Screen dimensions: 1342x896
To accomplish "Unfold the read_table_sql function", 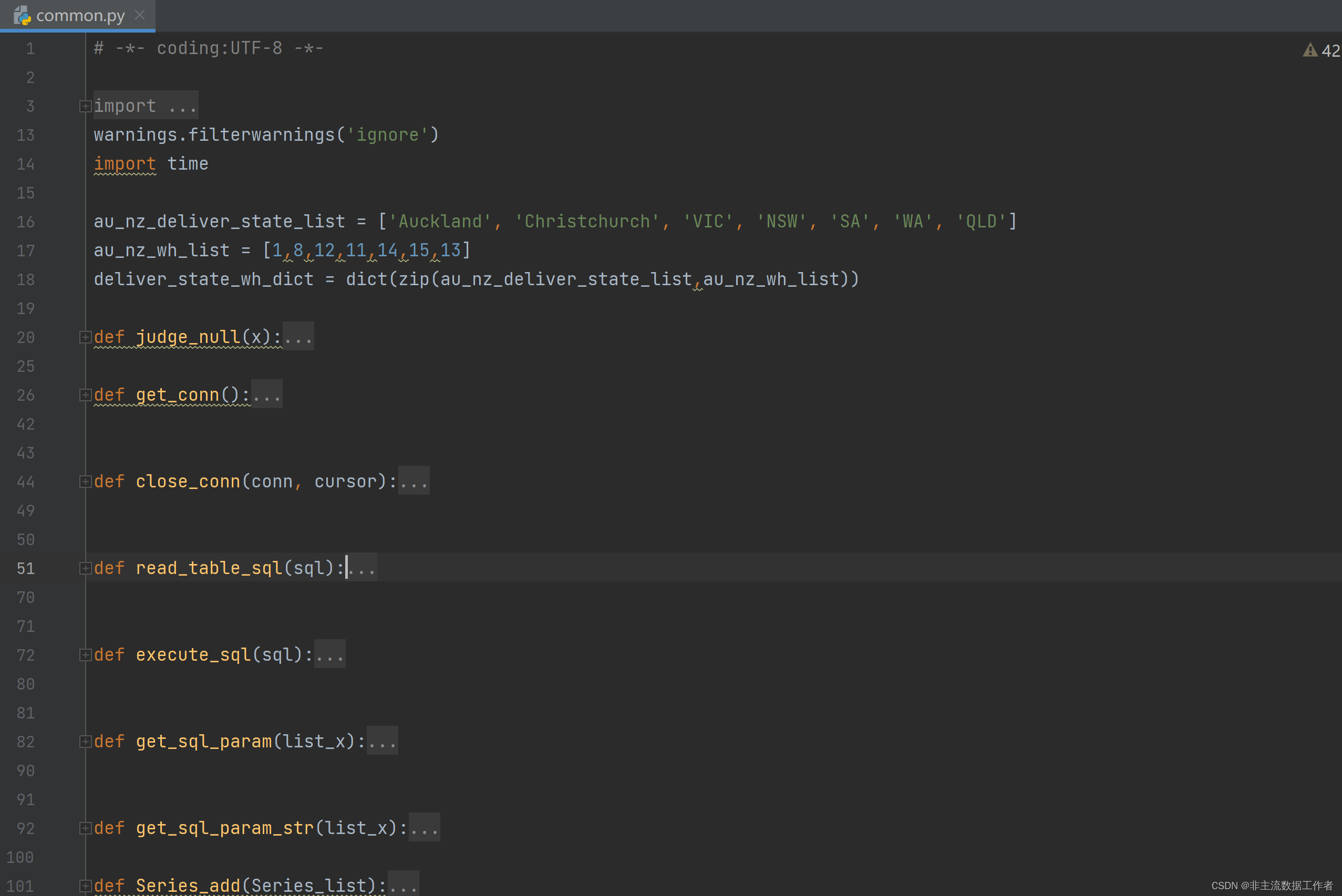I will click(x=85, y=568).
